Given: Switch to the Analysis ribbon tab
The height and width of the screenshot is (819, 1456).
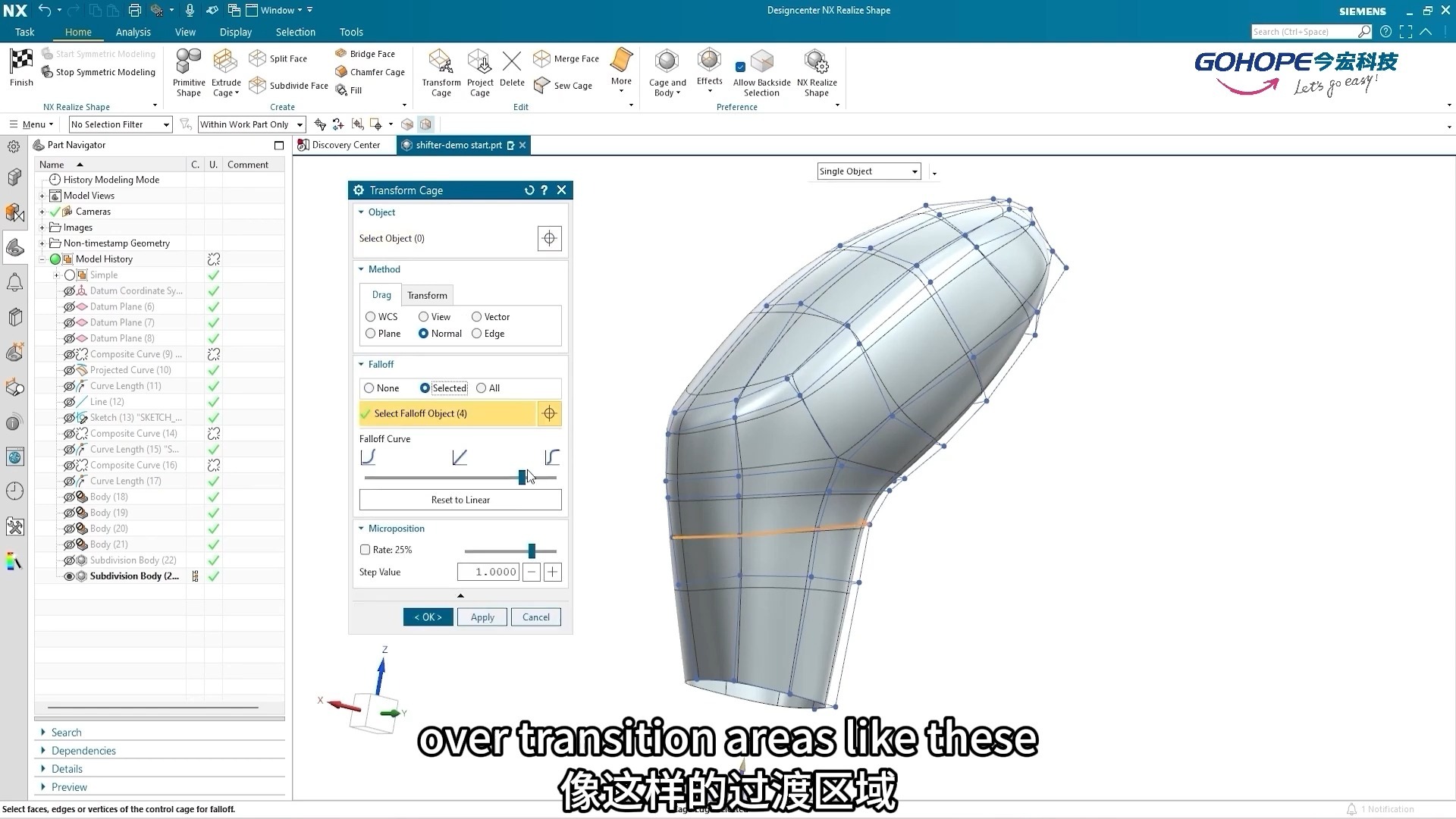Looking at the screenshot, I should click(133, 32).
